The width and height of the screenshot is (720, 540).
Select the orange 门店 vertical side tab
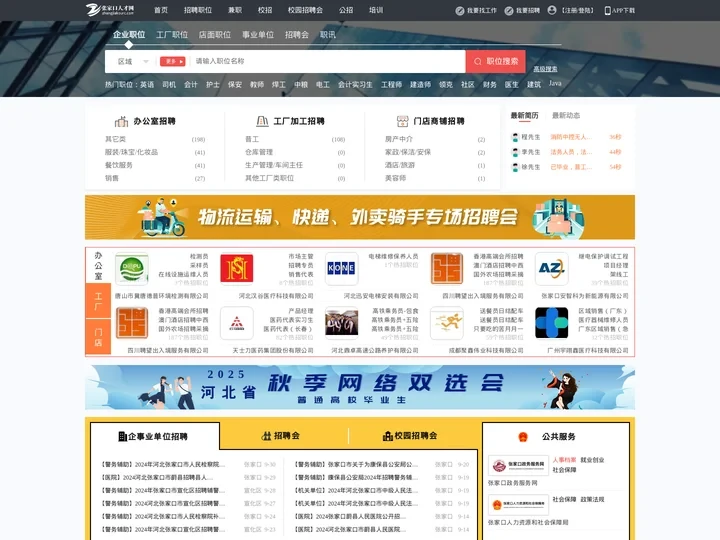[x=98, y=337]
